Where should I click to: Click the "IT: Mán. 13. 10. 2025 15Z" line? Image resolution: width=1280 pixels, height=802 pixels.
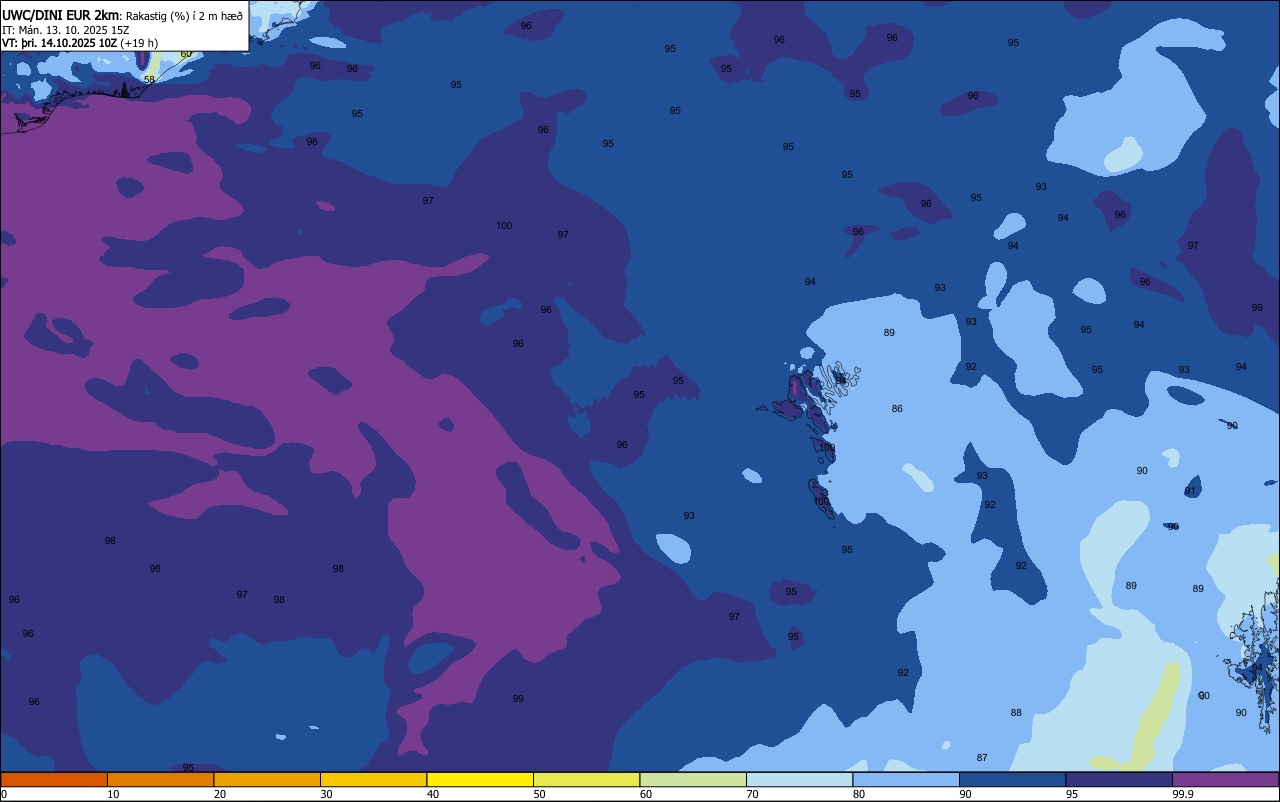65,29
